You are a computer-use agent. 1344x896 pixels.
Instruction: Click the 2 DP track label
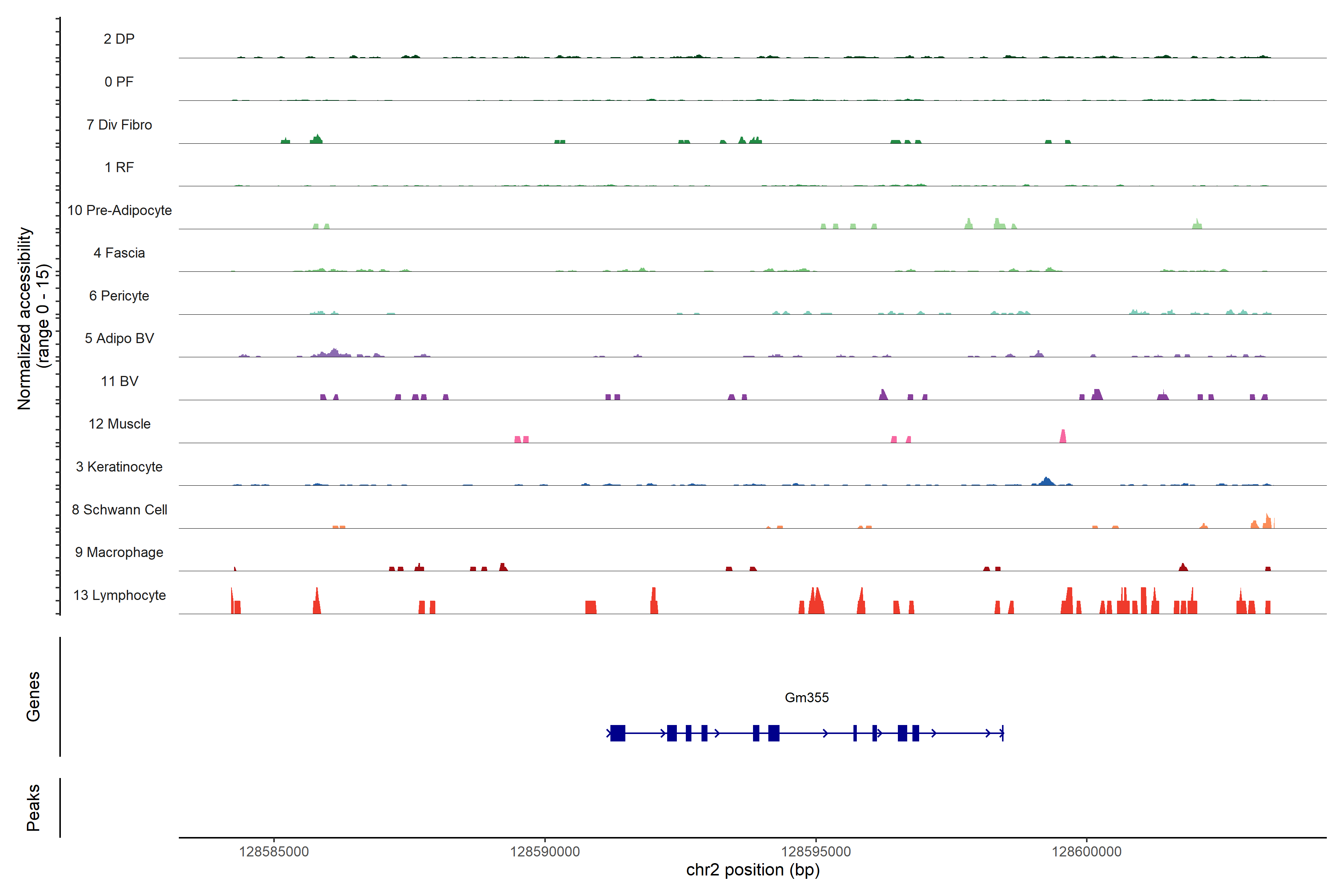pyautogui.click(x=119, y=39)
